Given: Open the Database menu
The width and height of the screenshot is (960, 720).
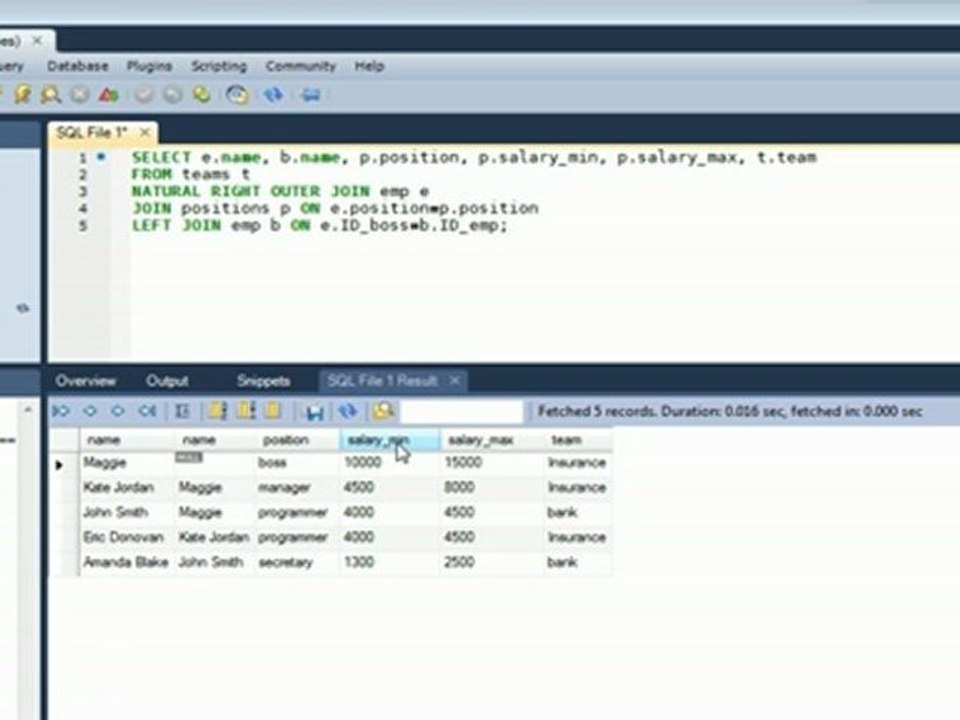Looking at the screenshot, I should pyautogui.click(x=78, y=66).
